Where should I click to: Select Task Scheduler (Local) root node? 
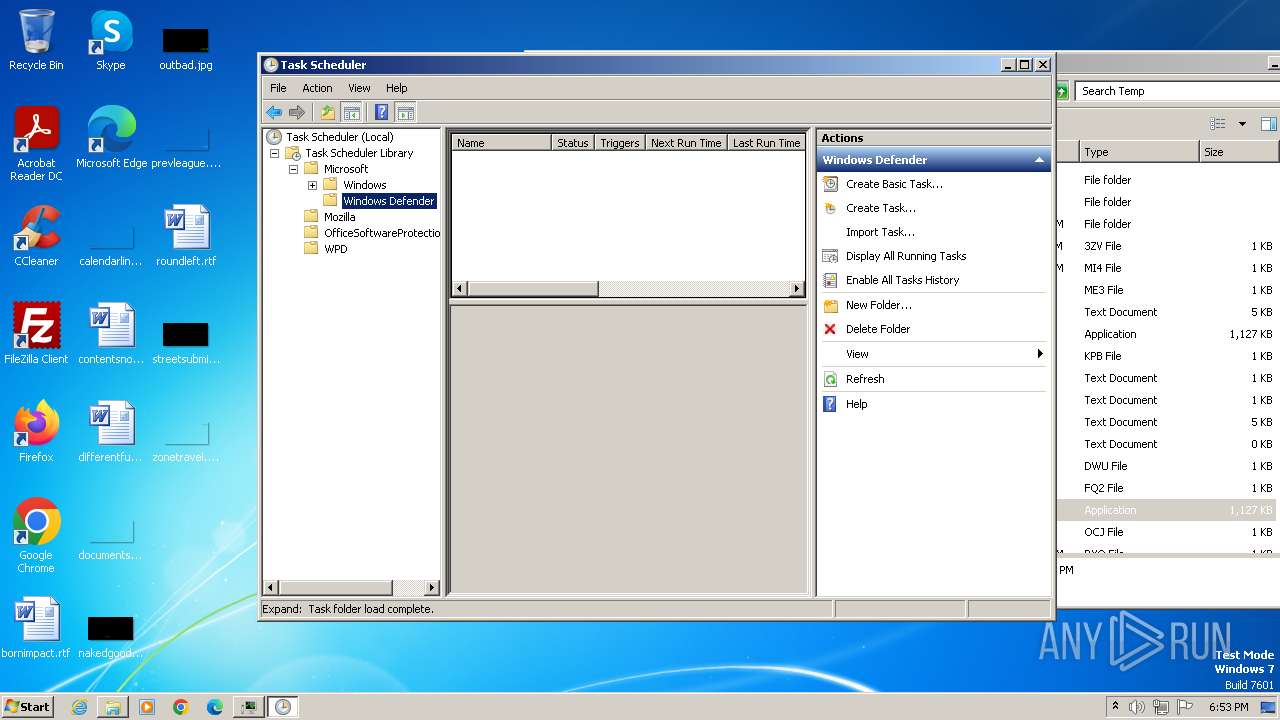[x=339, y=137]
